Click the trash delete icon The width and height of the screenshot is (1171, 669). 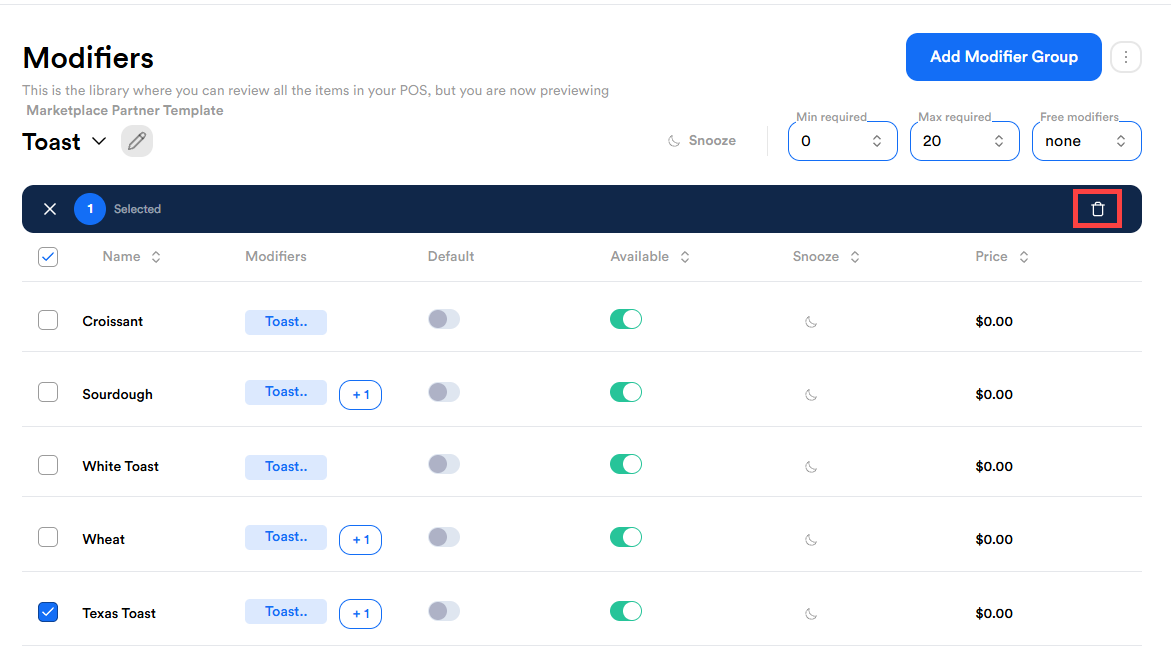coord(1097,209)
